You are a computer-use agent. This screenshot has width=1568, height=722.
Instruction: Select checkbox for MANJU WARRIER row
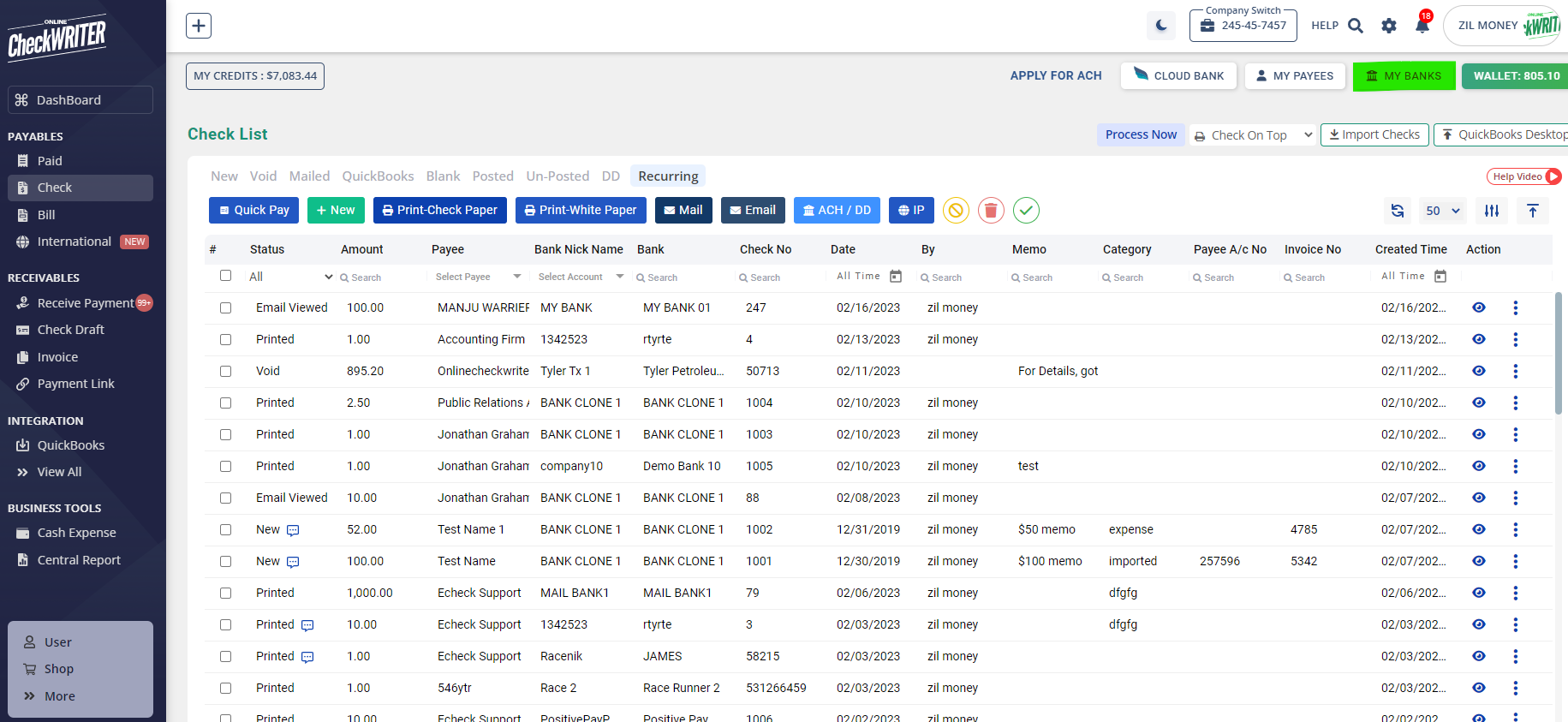pyautogui.click(x=225, y=307)
